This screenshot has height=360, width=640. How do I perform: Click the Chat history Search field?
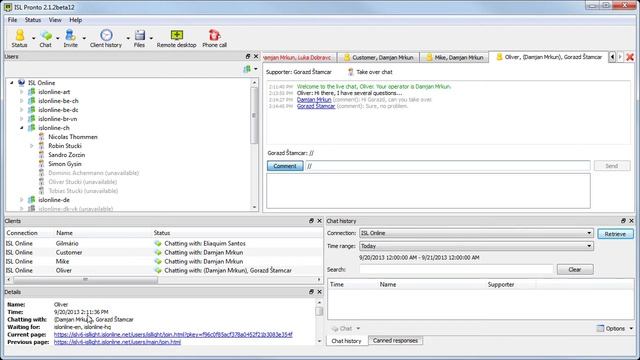456,269
